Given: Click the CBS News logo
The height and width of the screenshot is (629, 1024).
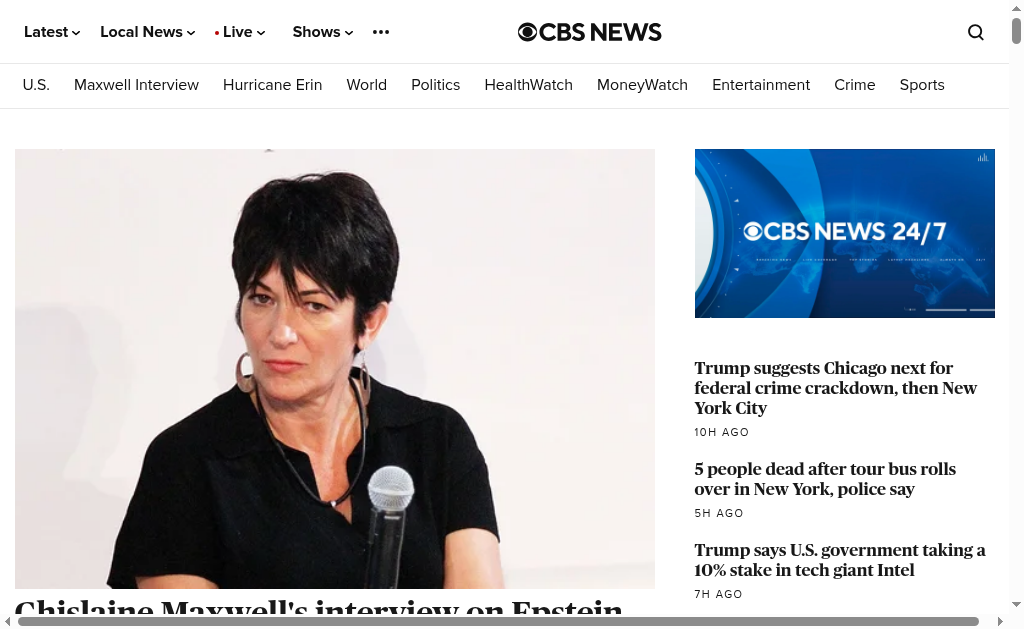Looking at the screenshot, I should point(589,32).
